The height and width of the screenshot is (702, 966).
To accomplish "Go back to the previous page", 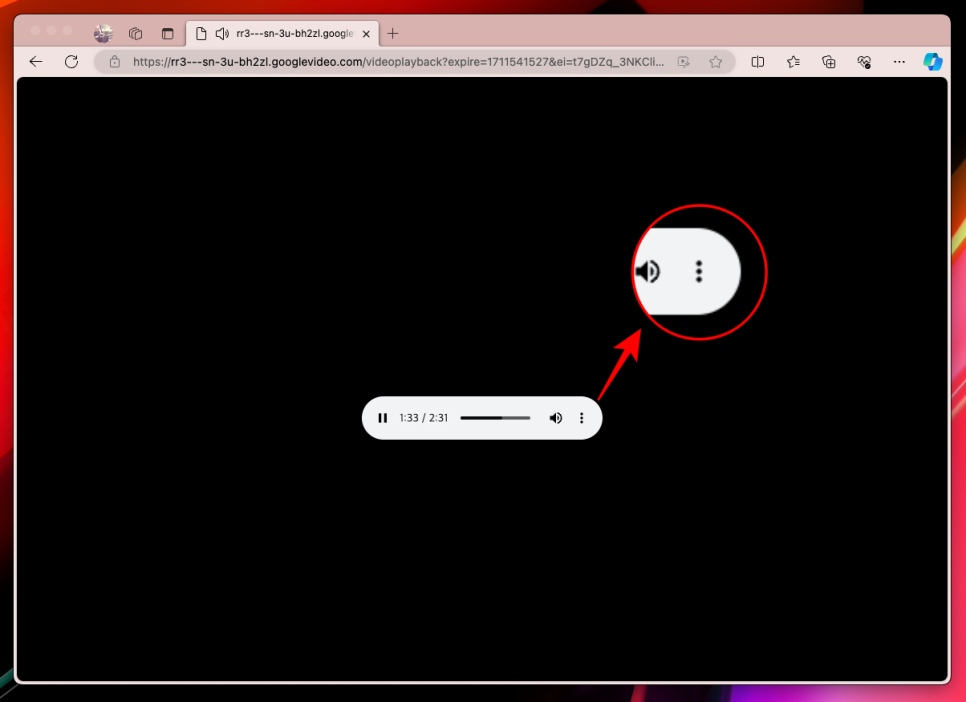I will click(x=36, y=62).
